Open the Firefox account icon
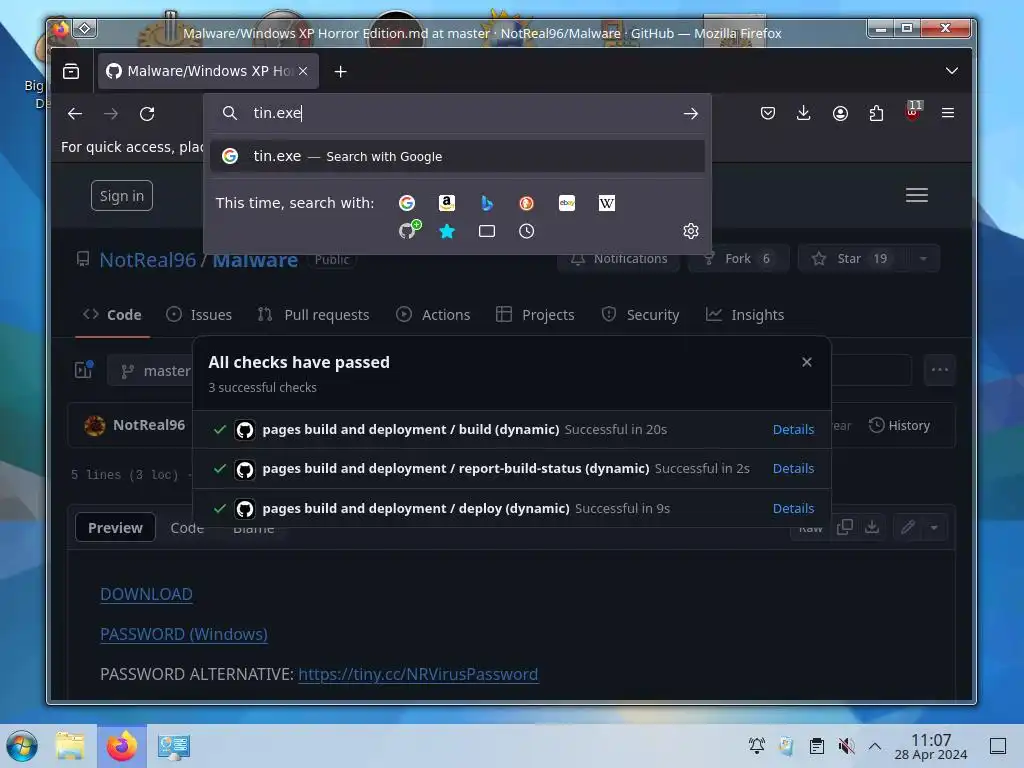The width and height of the screenshot is (1024, 768). [x=840, y=114]
